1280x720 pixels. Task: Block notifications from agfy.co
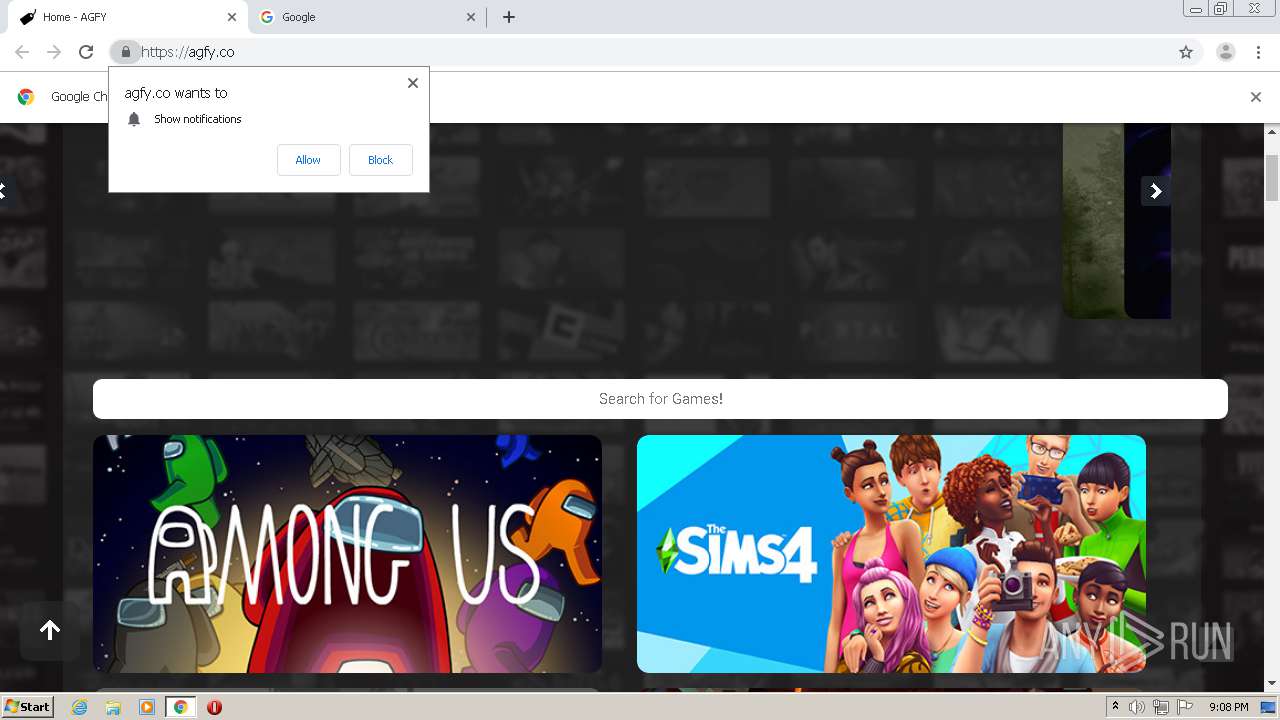coord(380,160)
